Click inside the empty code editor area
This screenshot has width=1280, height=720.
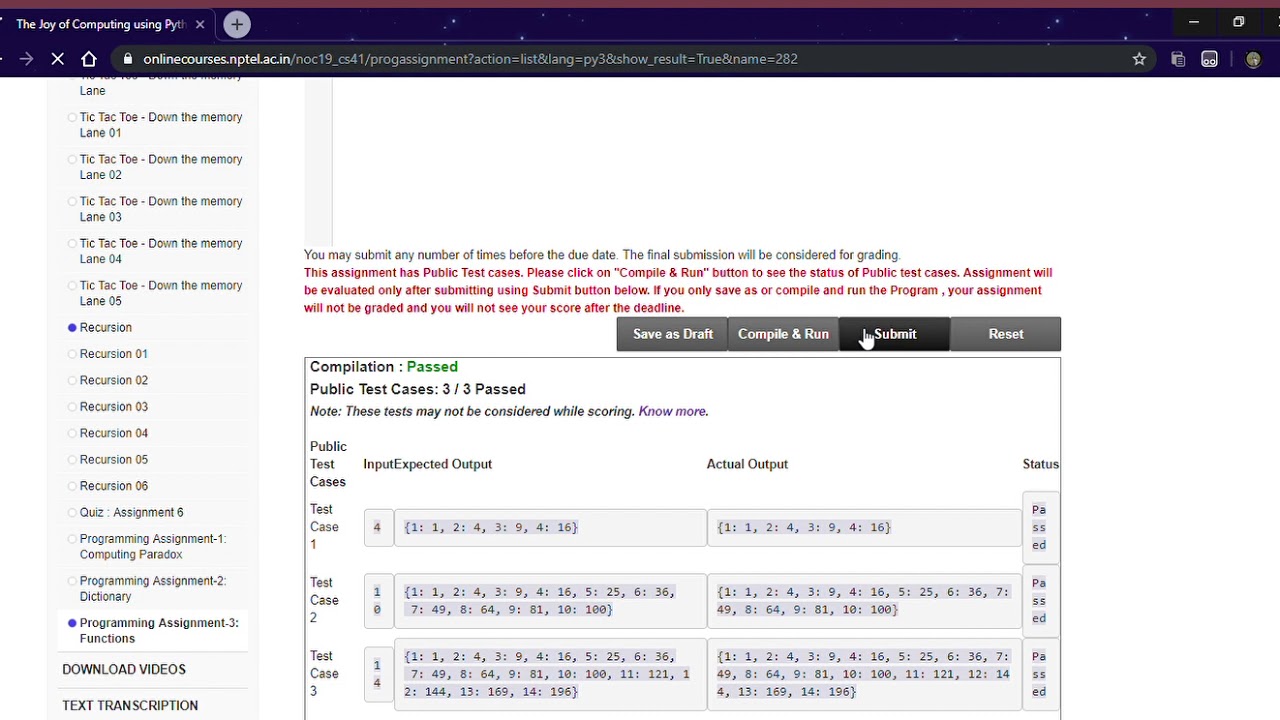pyautogui.click(x=695, y=160)
